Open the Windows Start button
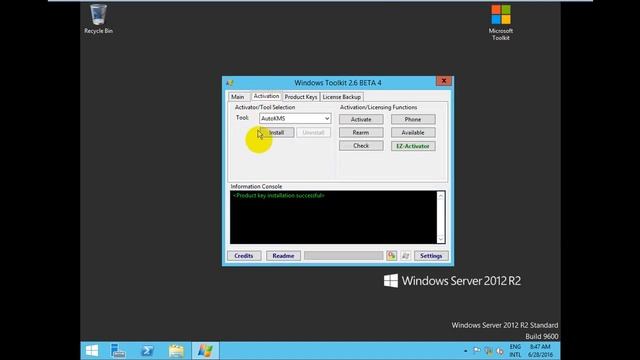This screenshot has height=360, width=640. (92, 351)
